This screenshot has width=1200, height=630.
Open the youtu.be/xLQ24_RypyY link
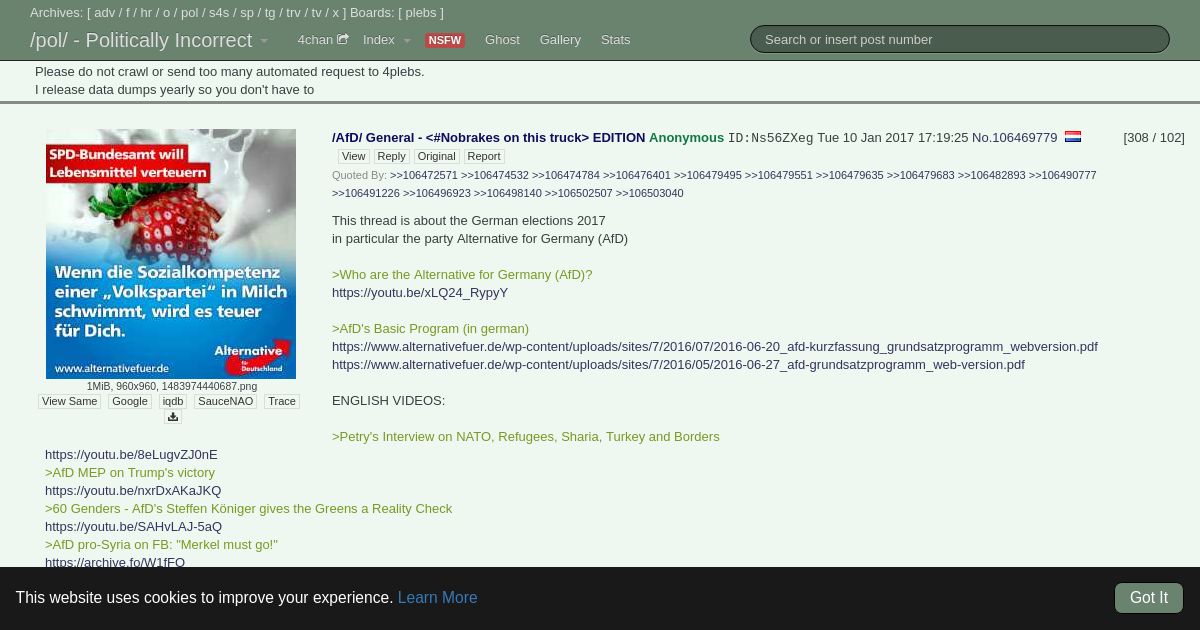(x=420, y=293)
